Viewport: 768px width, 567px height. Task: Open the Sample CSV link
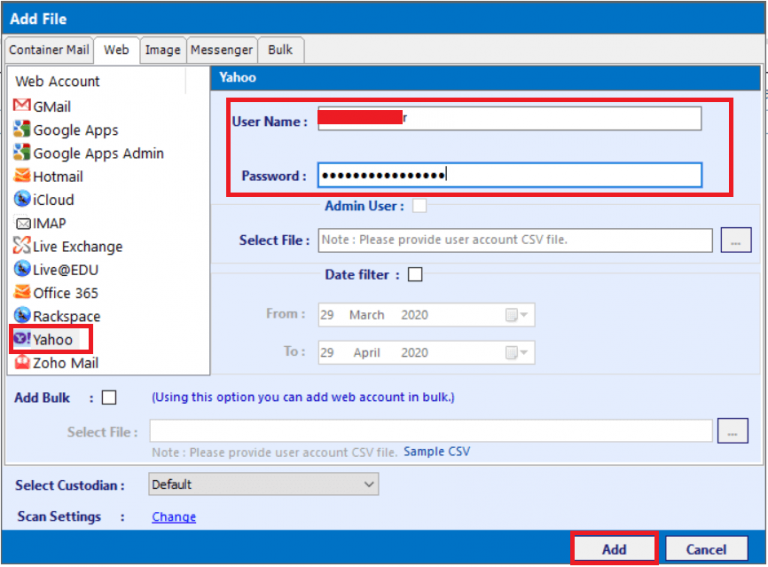(436, 451)
